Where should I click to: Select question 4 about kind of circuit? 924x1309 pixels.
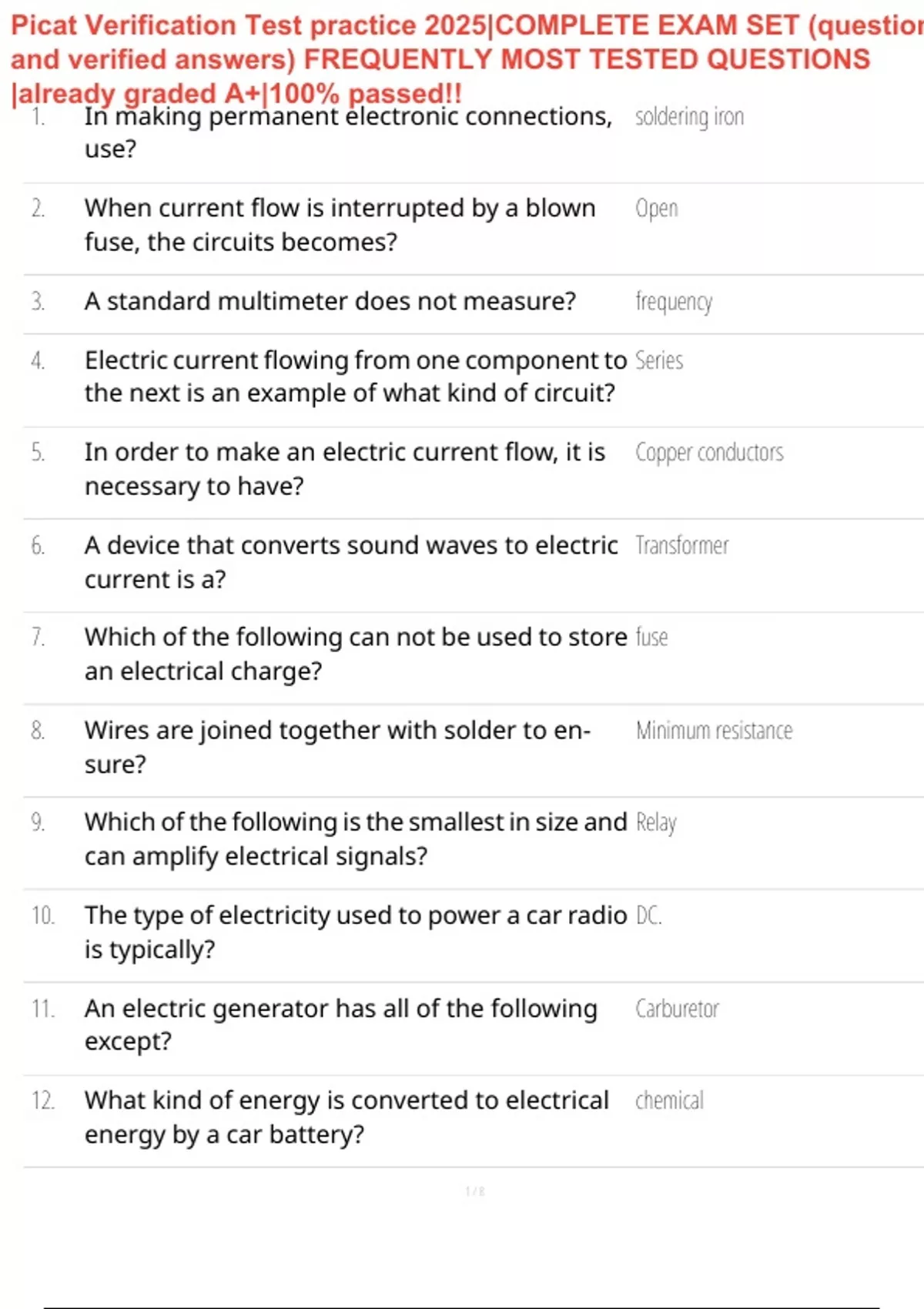click(x=355, y=377)
